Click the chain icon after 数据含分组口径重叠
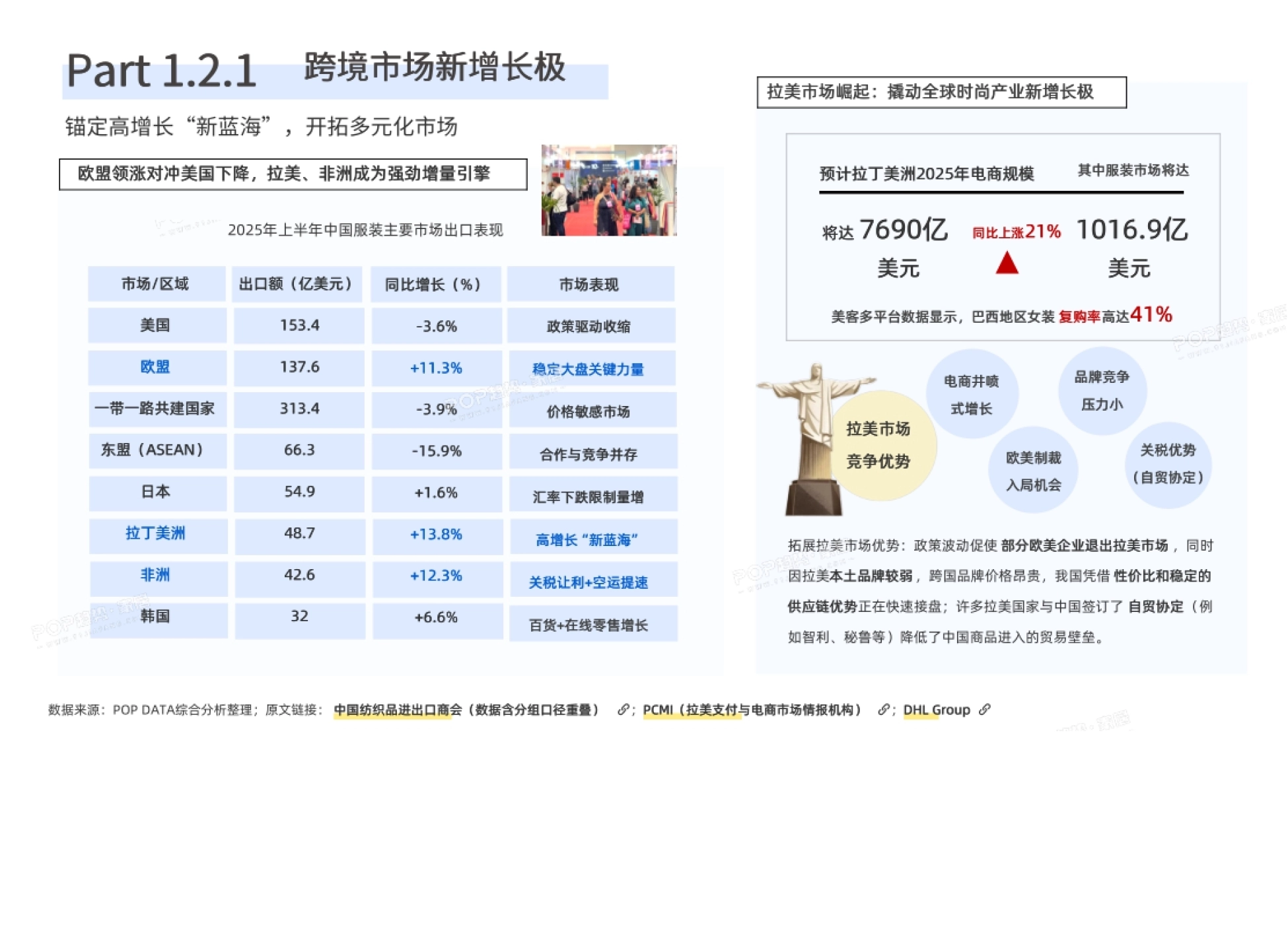1288x952 pixels. coord(622,710)
